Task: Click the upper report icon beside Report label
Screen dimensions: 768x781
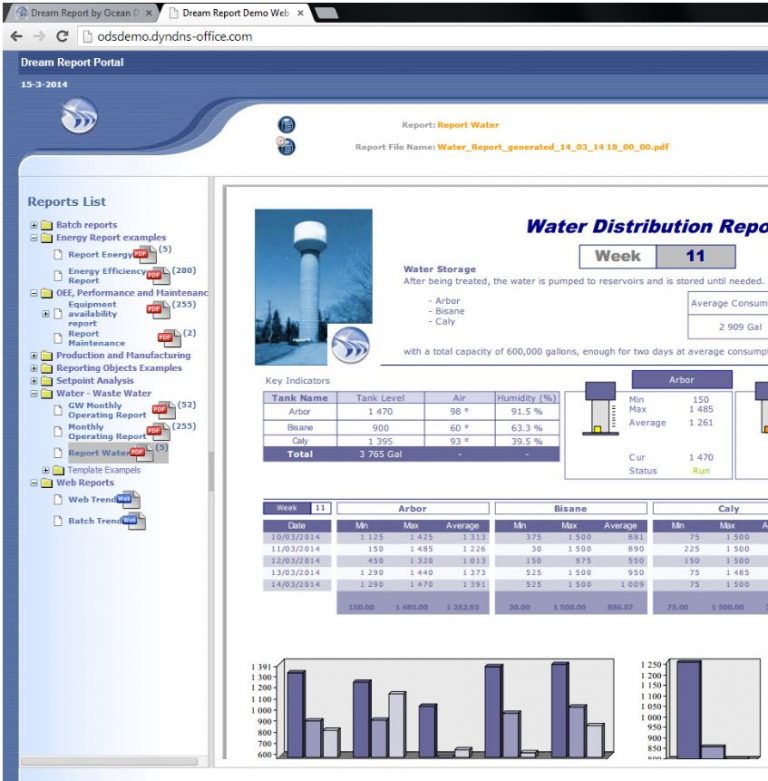Action: click(287, 125)
